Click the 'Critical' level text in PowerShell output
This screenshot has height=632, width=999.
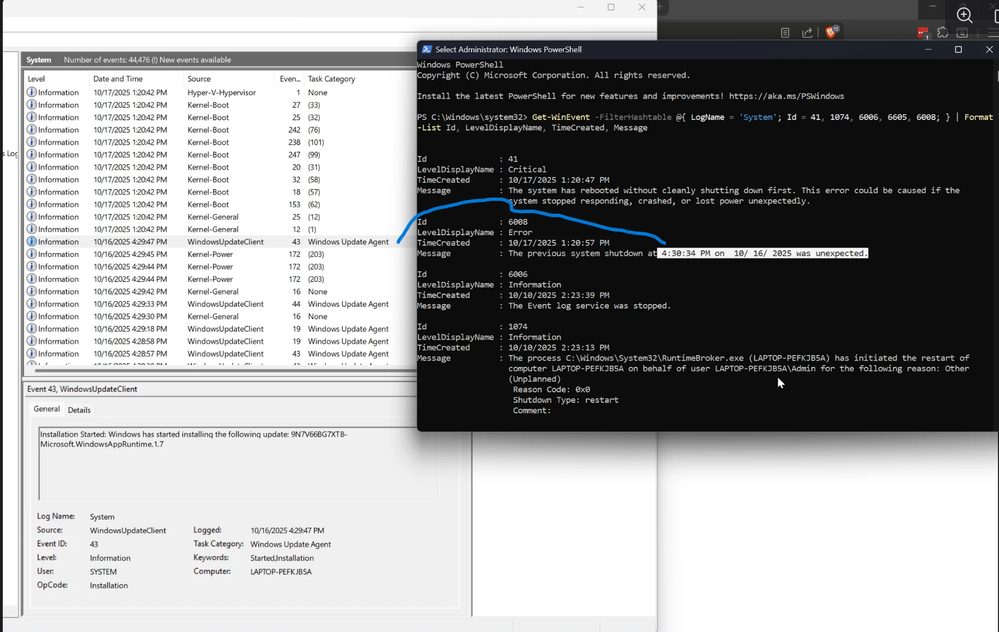coord(527,169)
